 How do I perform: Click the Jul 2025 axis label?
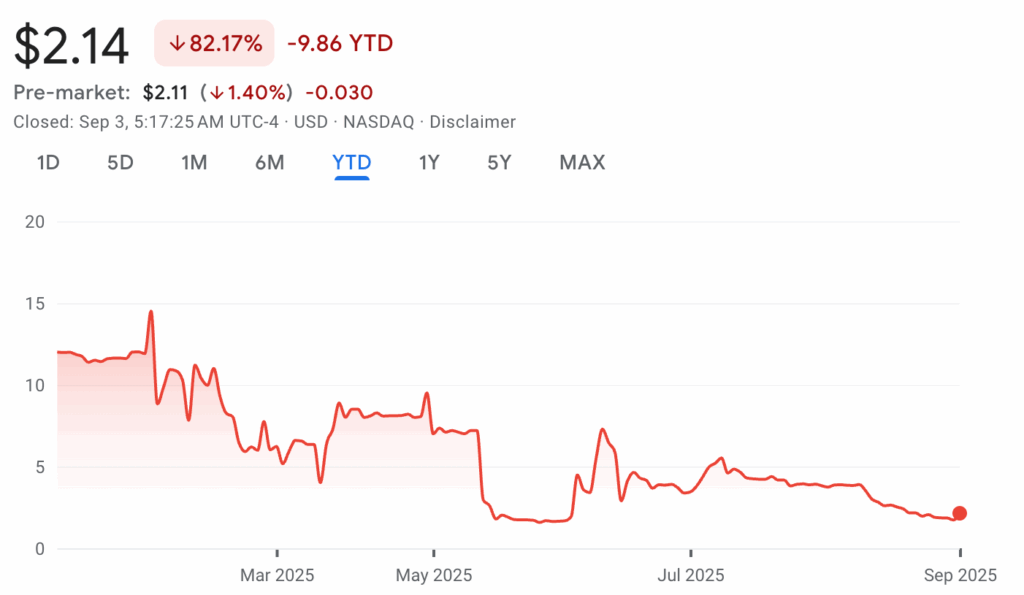(690, 575)
